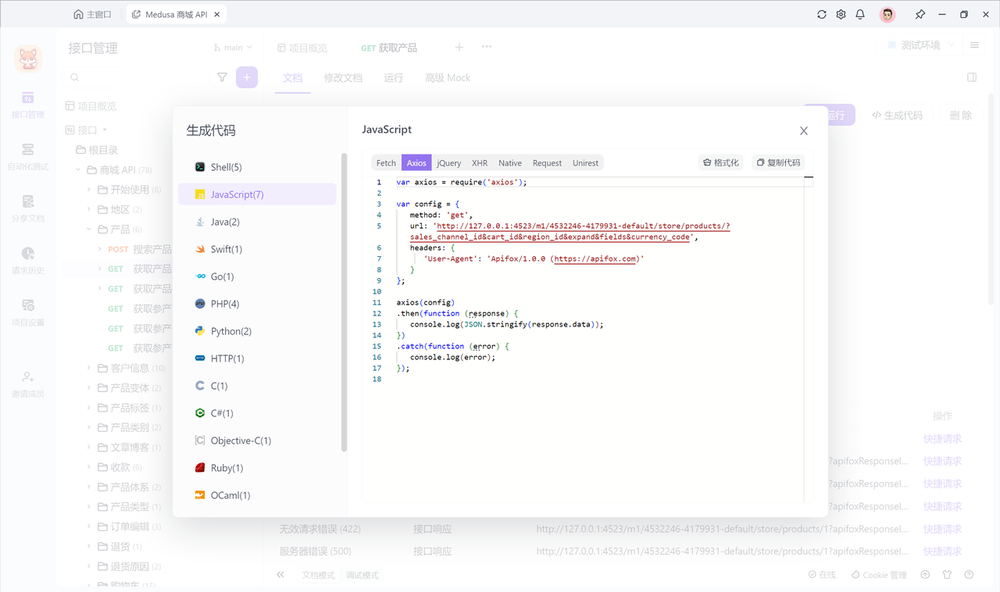The height and width of the screenshot is (592, 1000).
Task: Switch to 调试模式 at the bottom
Action: click(360, 575)
